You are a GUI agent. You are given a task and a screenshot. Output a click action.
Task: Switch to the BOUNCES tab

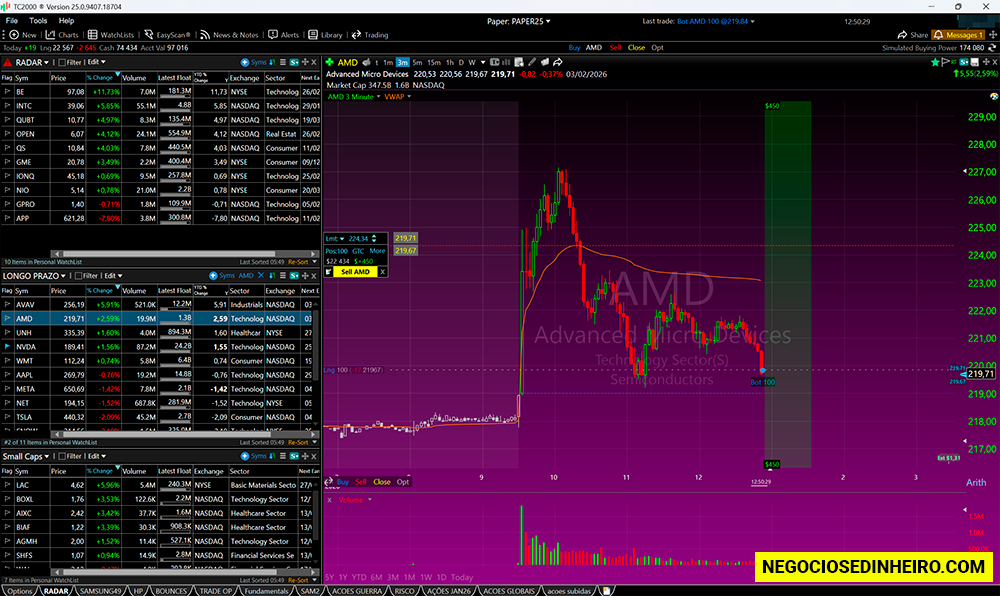click(x=171, y=591)
